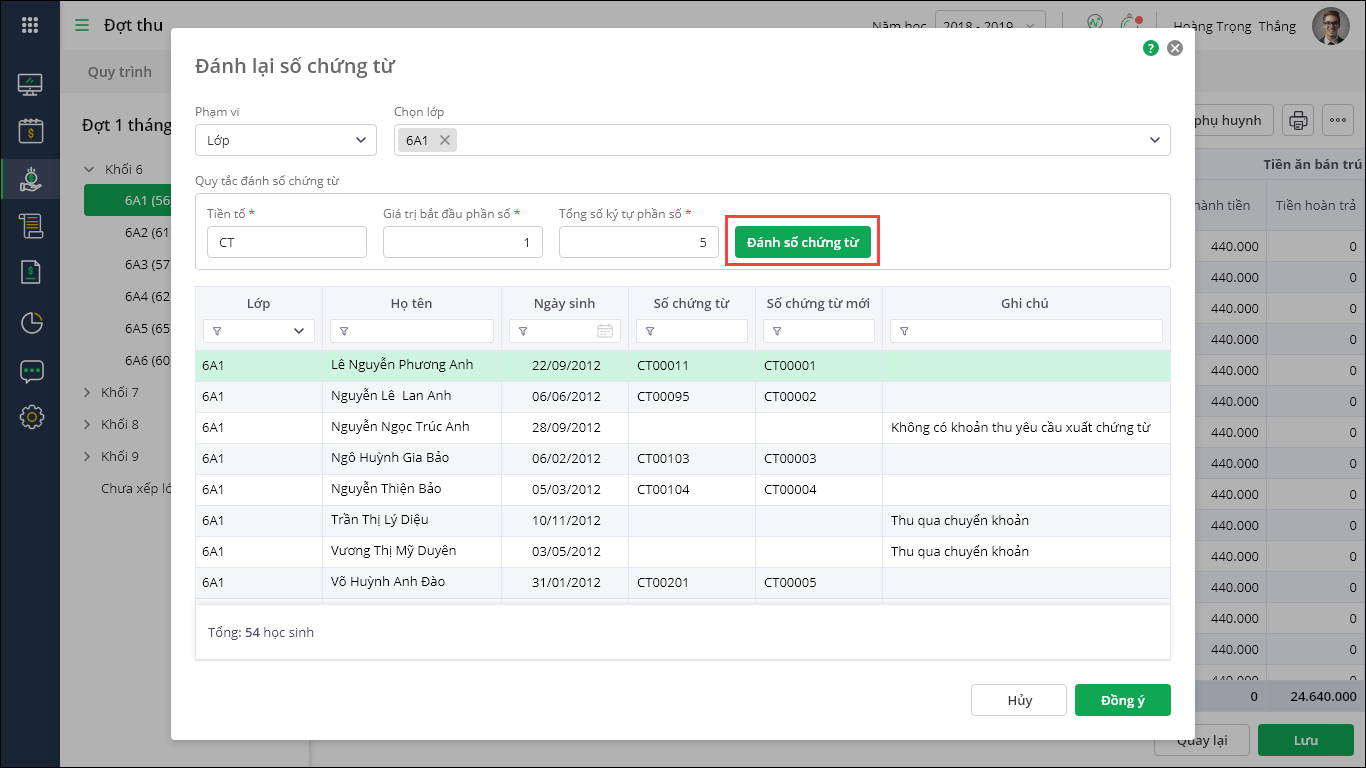Close the dialog with the X icon
The image size is (1366, 768).
(x=1175, y=48)
